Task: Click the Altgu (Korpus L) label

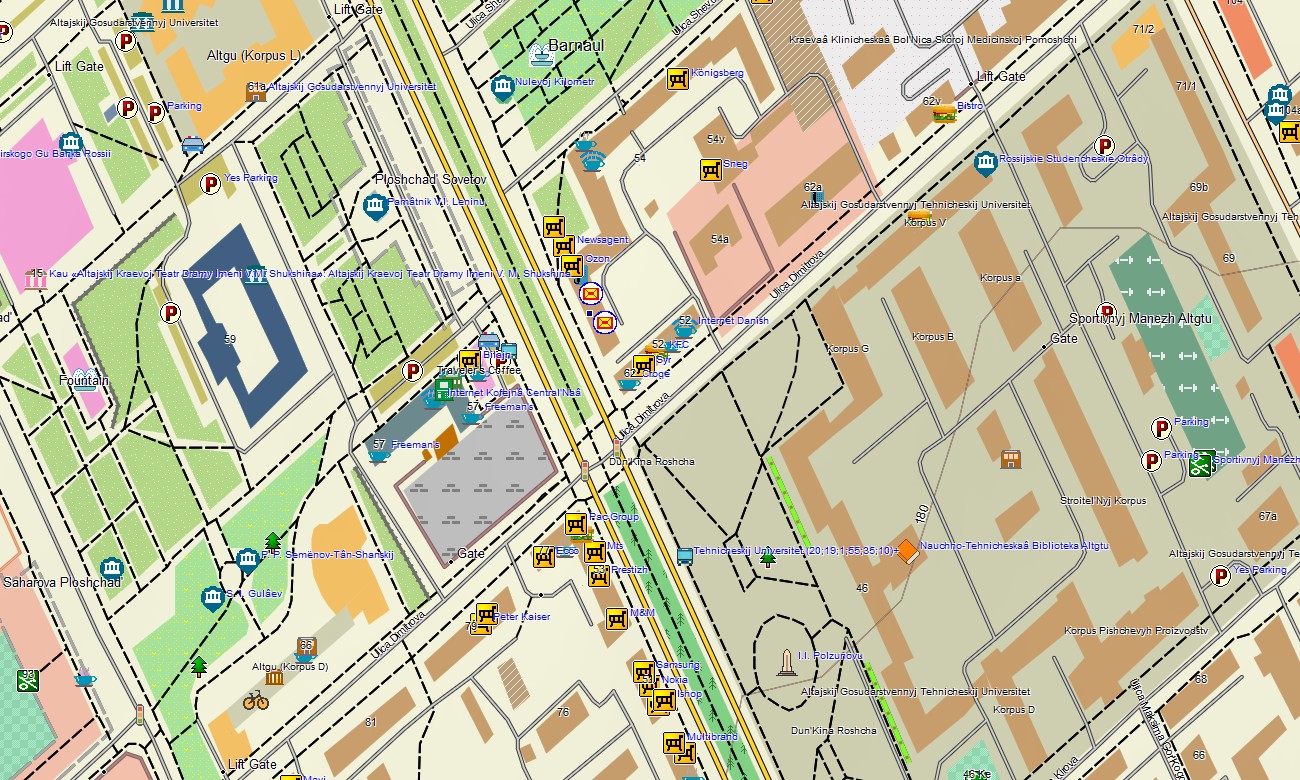Action: (254, 55)
